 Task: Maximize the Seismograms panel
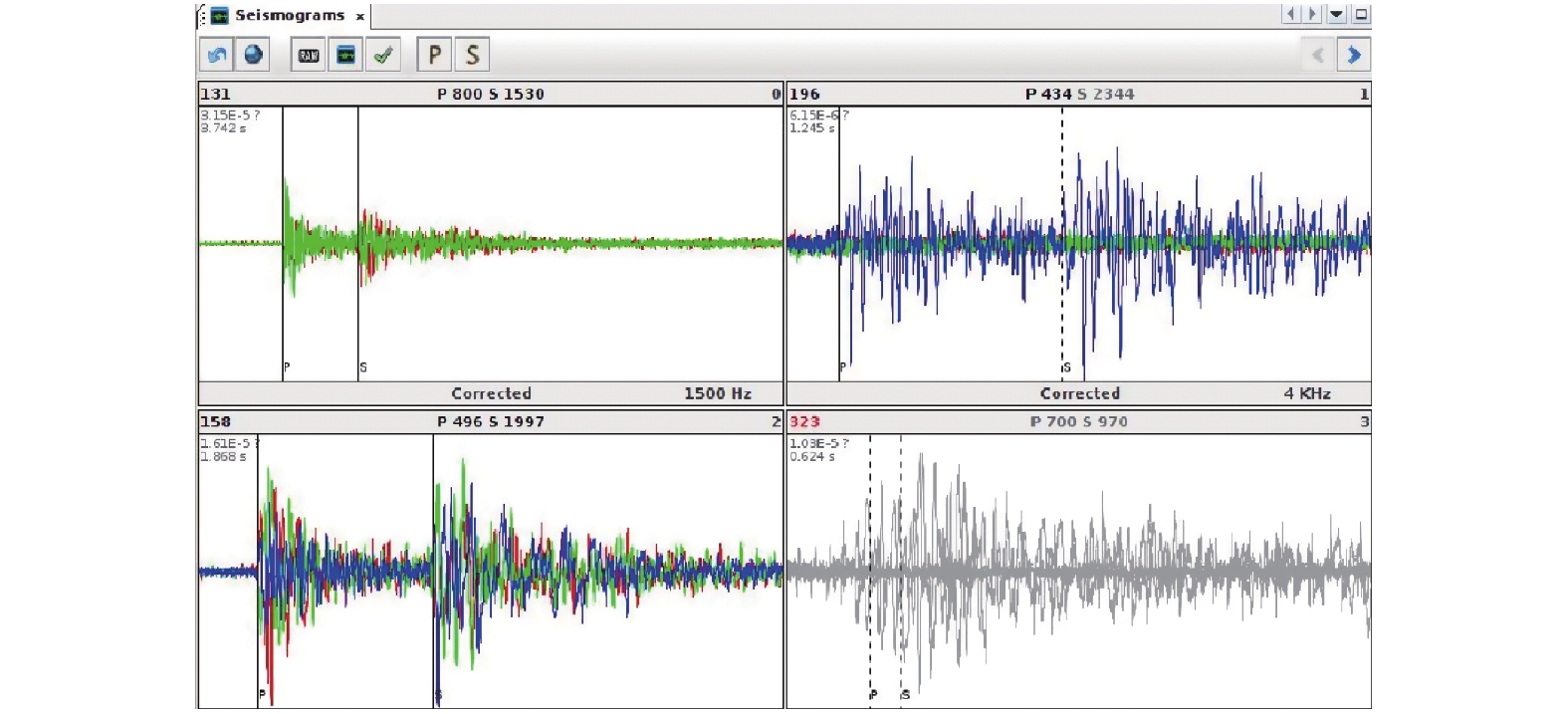[x=1361, y=14]
